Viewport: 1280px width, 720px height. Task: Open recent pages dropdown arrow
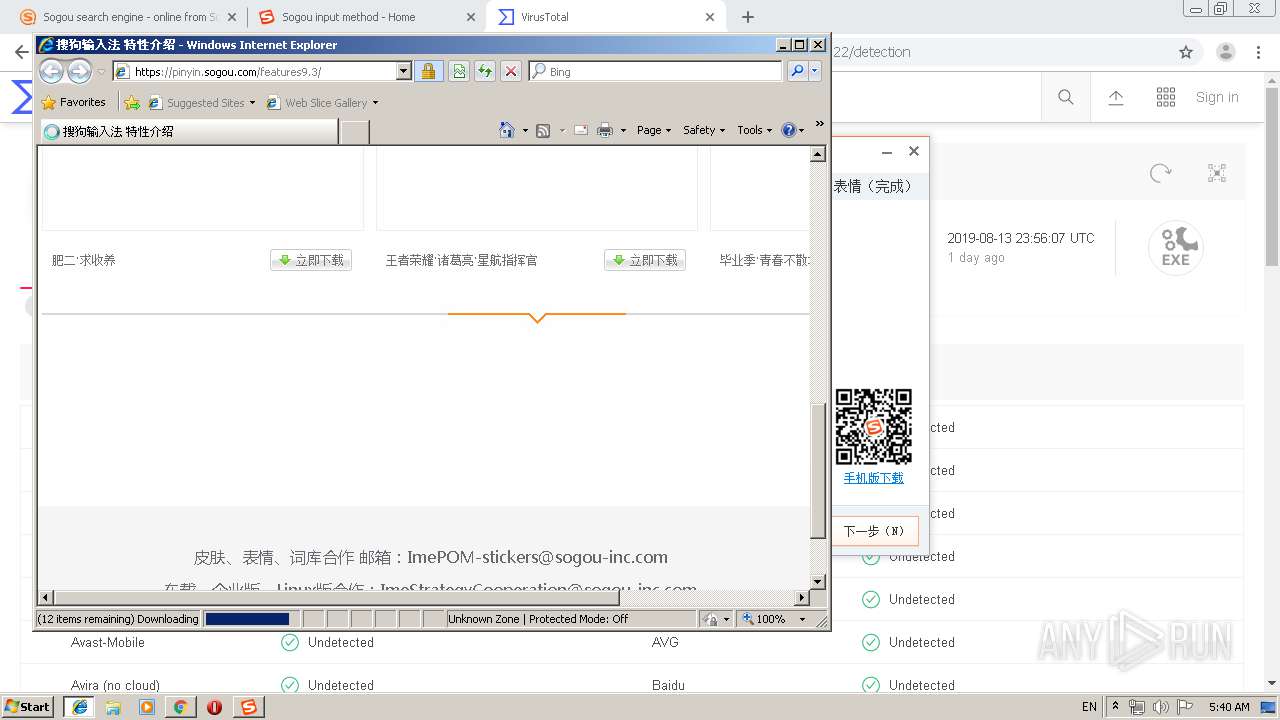(101, 72)
